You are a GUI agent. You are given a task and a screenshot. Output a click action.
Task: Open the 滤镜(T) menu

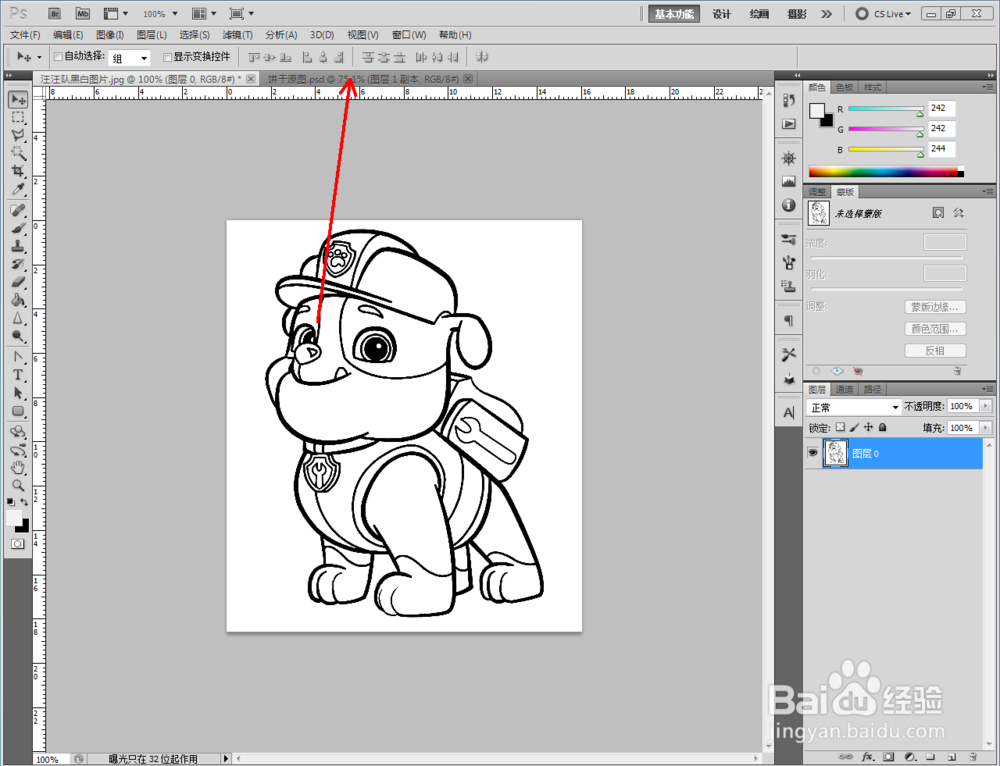tap(237, 35)
